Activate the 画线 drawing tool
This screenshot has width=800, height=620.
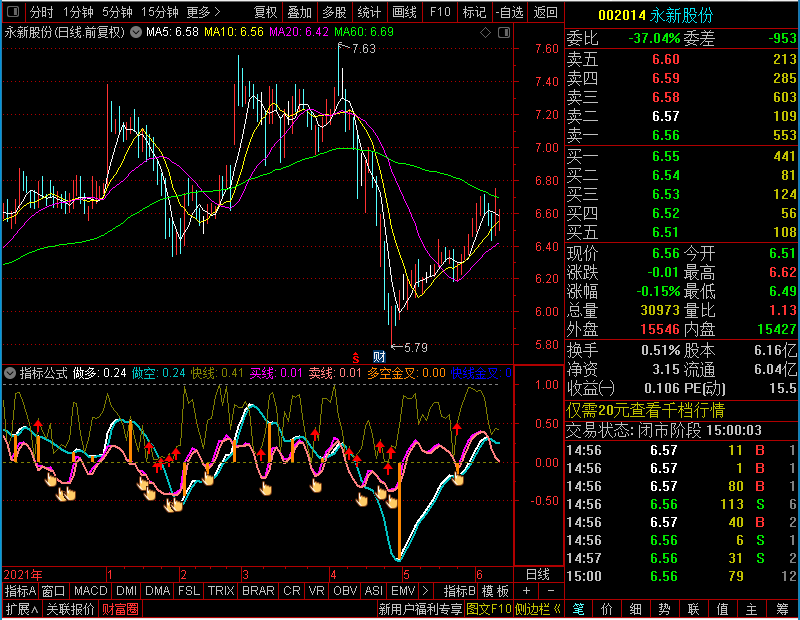click(405, 12)
